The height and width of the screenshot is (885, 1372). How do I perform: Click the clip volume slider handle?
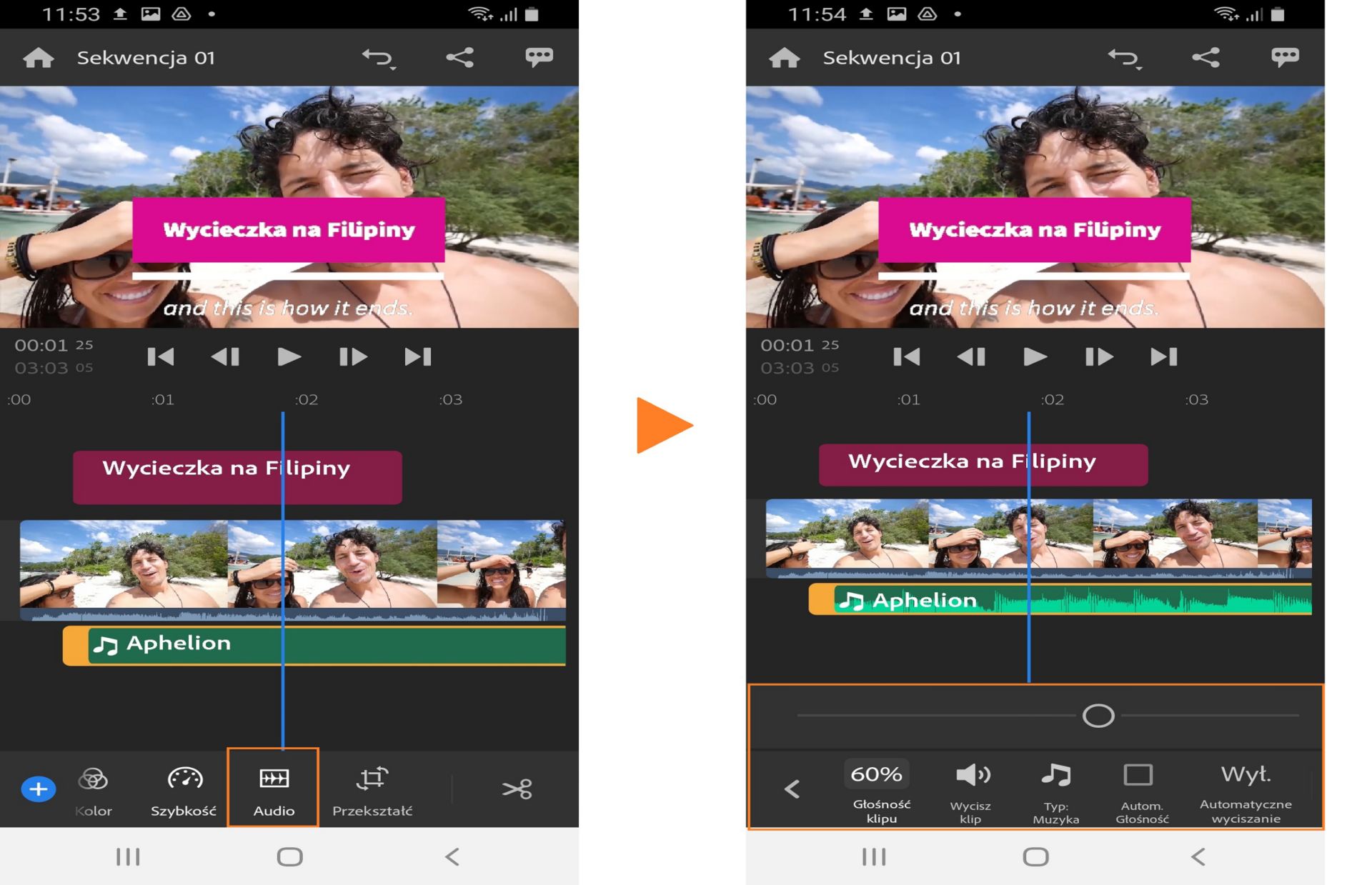[x=1098, y=715]
